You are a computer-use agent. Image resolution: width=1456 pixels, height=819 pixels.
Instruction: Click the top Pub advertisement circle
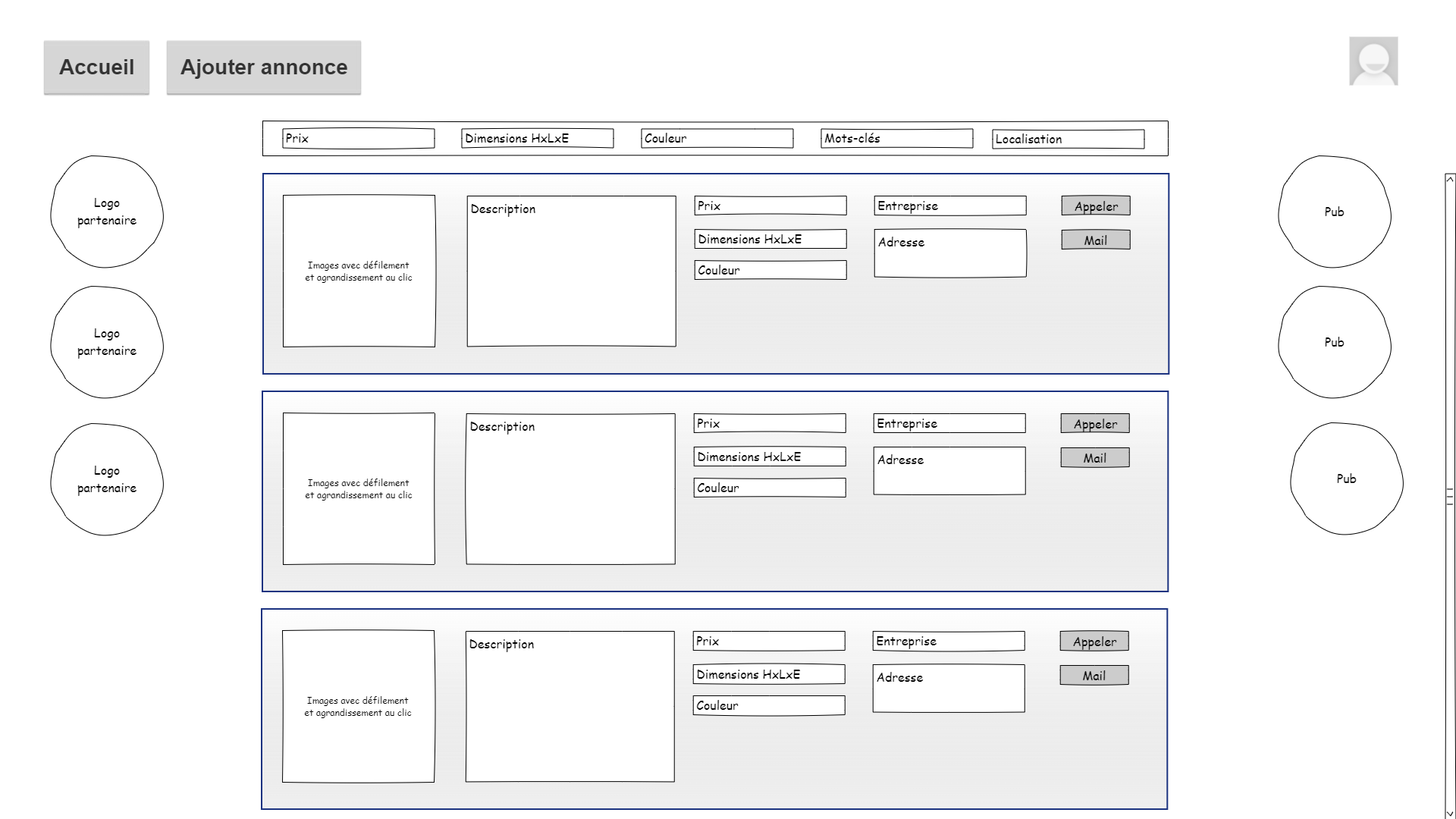click(x=1334, y=212)
